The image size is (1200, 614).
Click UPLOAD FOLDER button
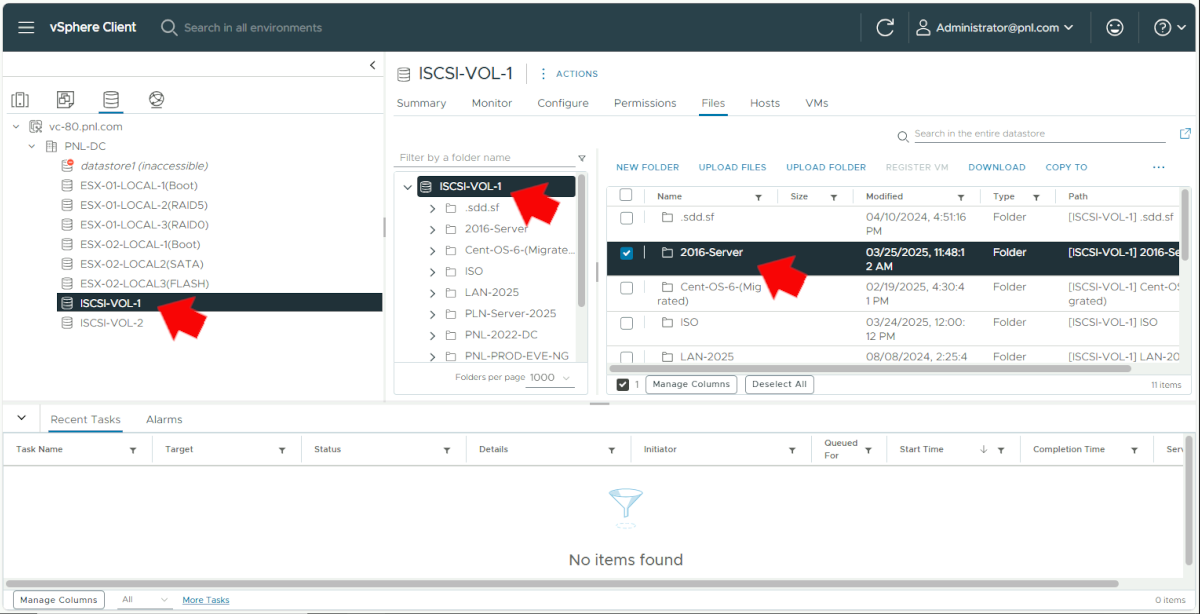[x=826, y=167]
